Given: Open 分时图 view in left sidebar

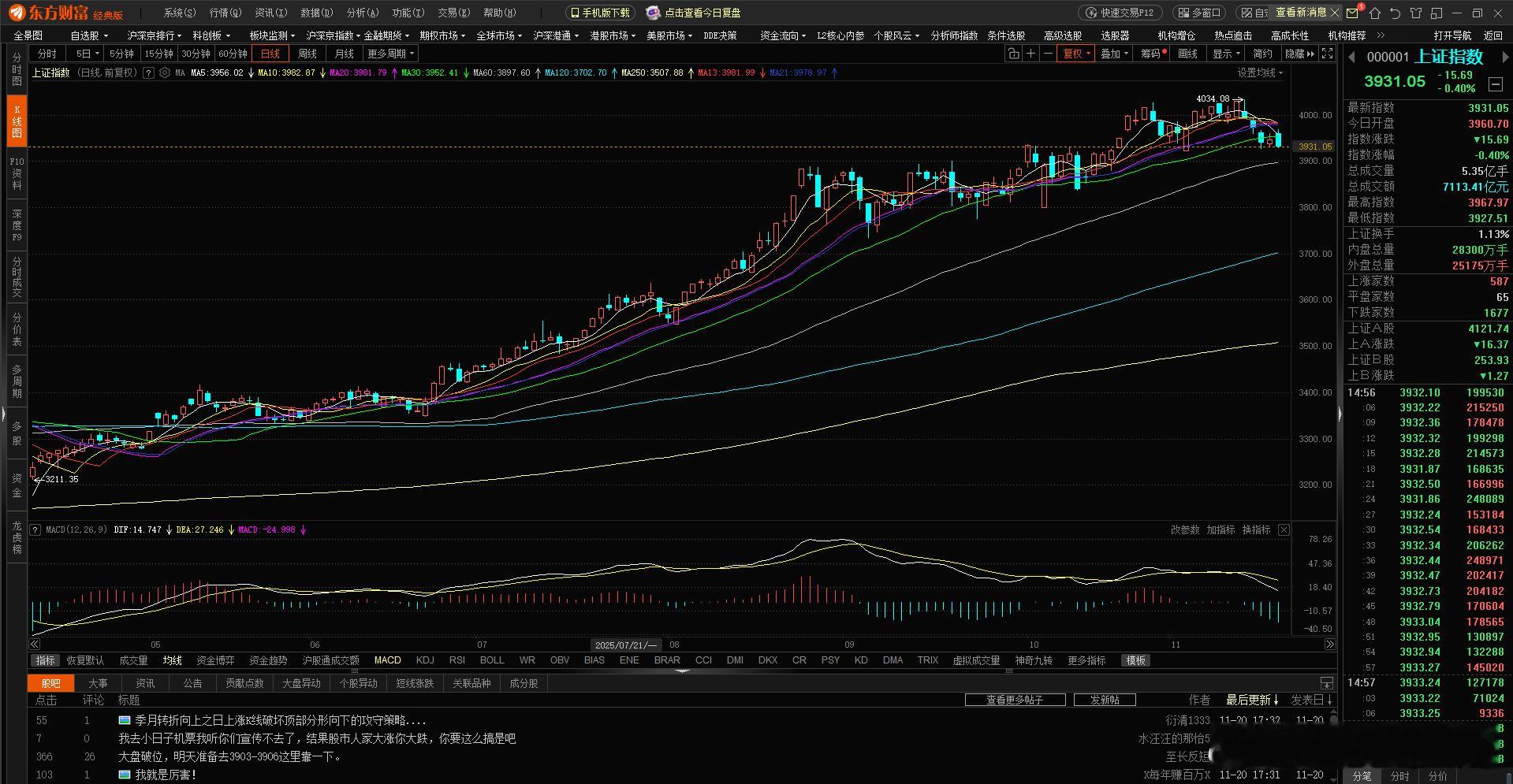Looking at the screenshot, I should (17, 69).
